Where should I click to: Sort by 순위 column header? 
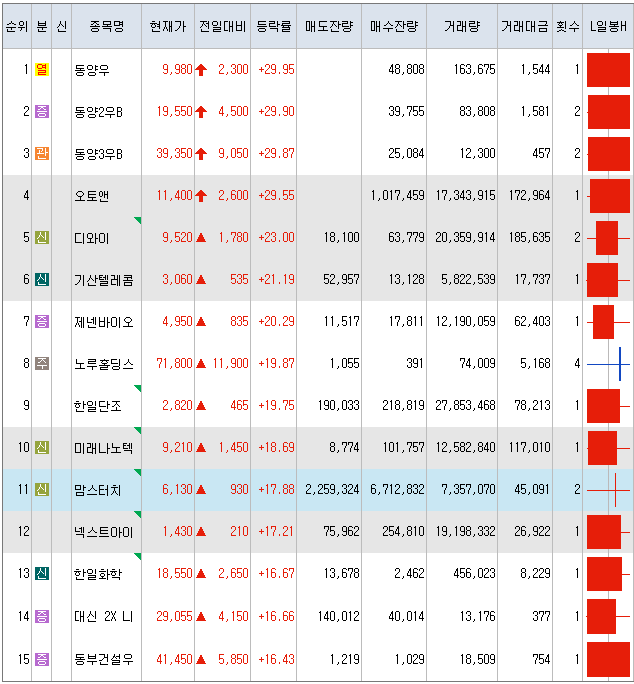coord(17,27)
